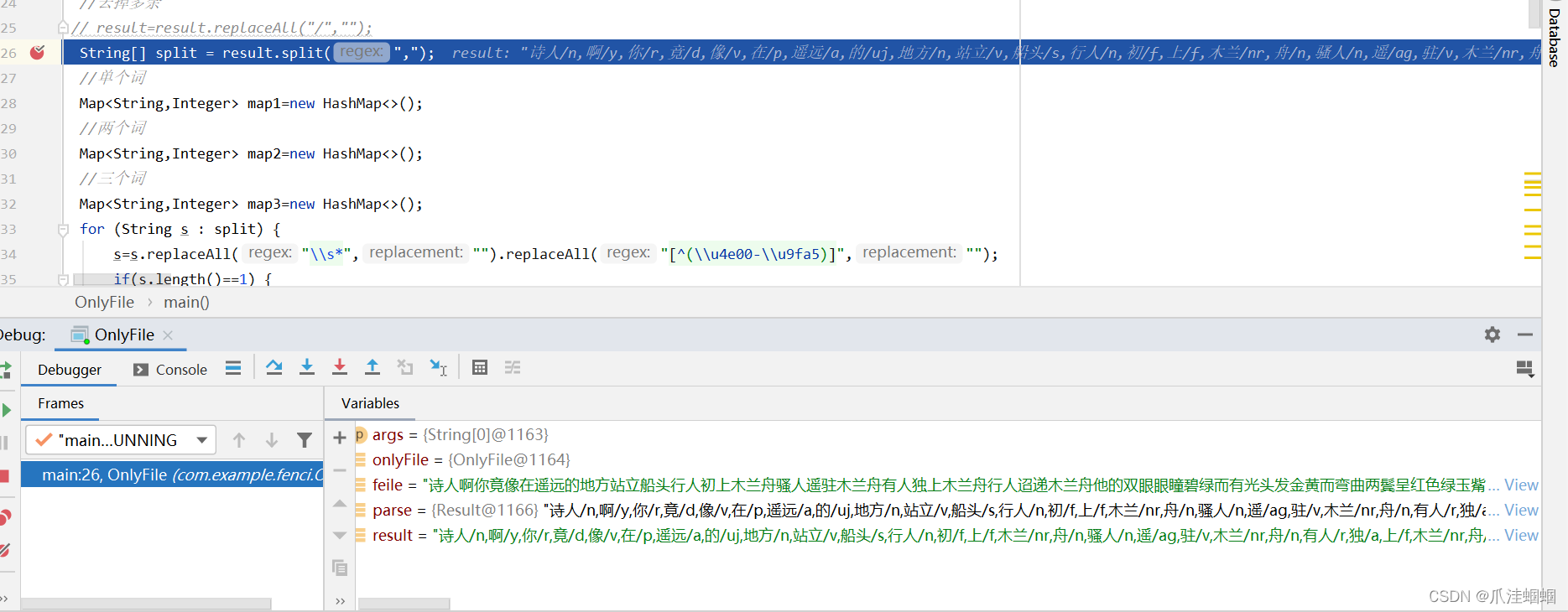Expand more left debug toolbar actions chevron

point(4,598)
